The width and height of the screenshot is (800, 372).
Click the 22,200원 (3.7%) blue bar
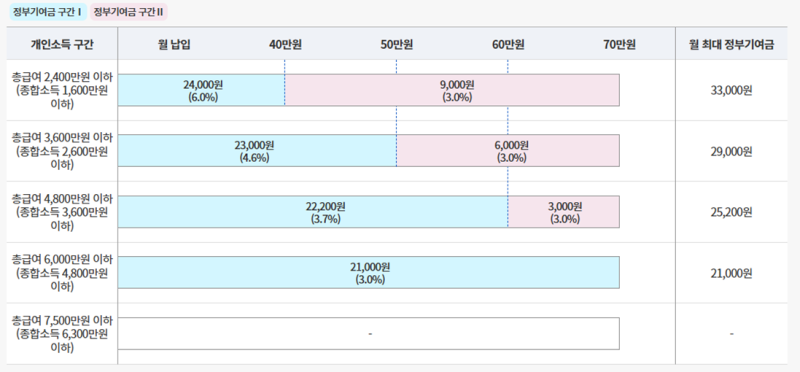(x=313, y=212)
